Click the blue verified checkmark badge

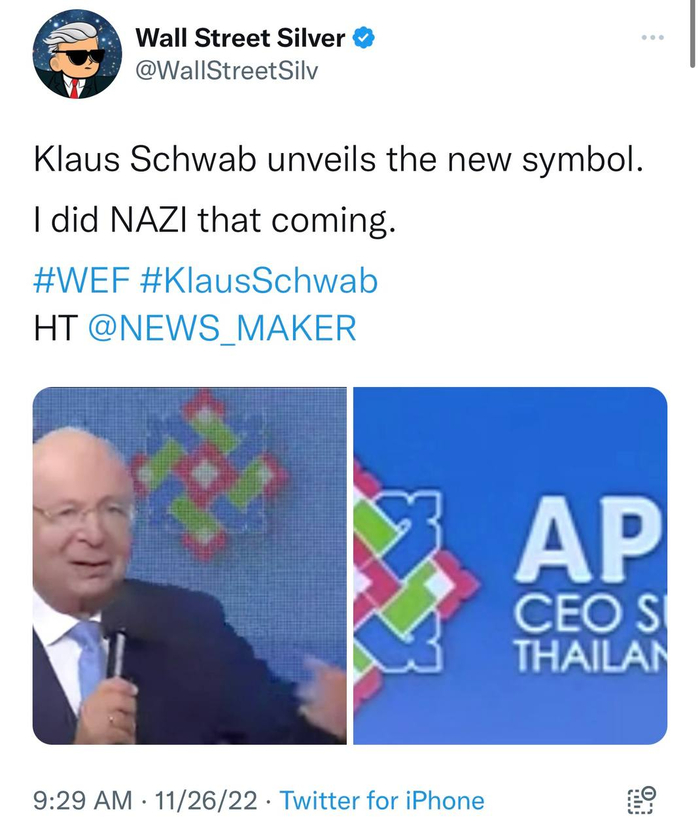point(367,39)
